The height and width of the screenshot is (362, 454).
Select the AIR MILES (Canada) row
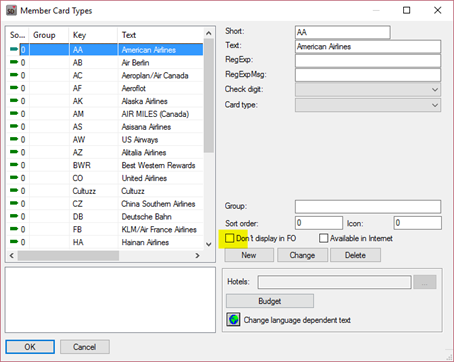coord(105,114)
